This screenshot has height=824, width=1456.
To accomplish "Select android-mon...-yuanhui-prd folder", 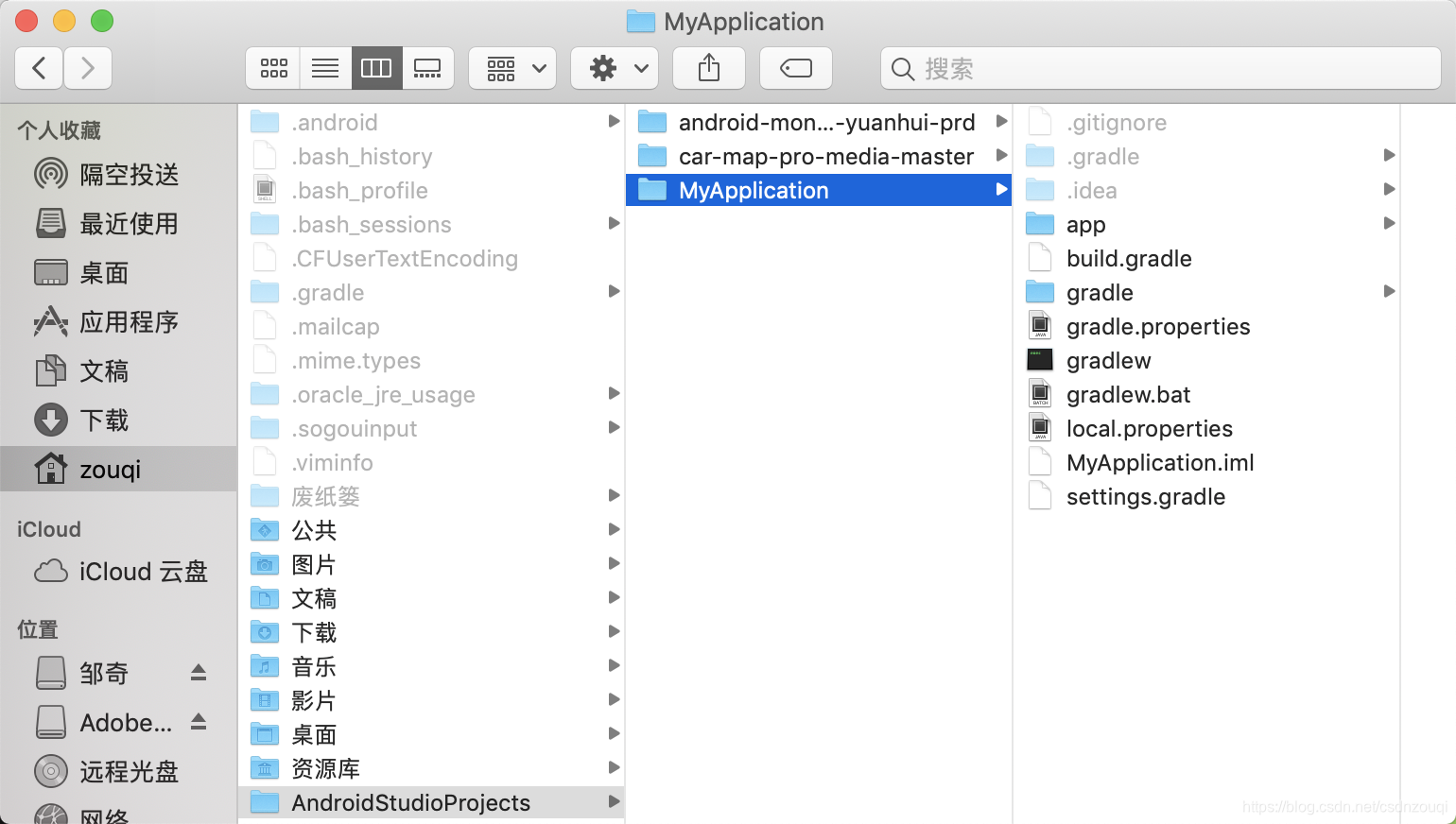I will (819, 122).
